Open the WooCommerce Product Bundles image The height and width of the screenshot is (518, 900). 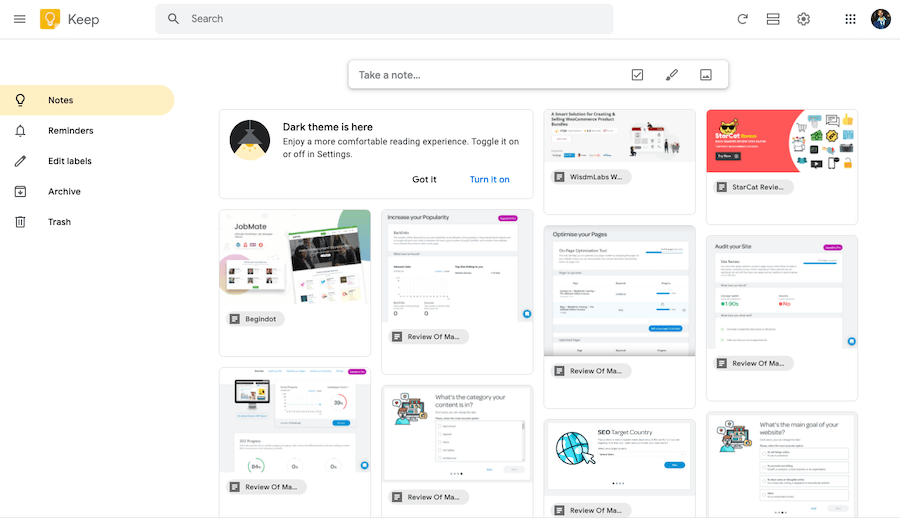(619, 136)
